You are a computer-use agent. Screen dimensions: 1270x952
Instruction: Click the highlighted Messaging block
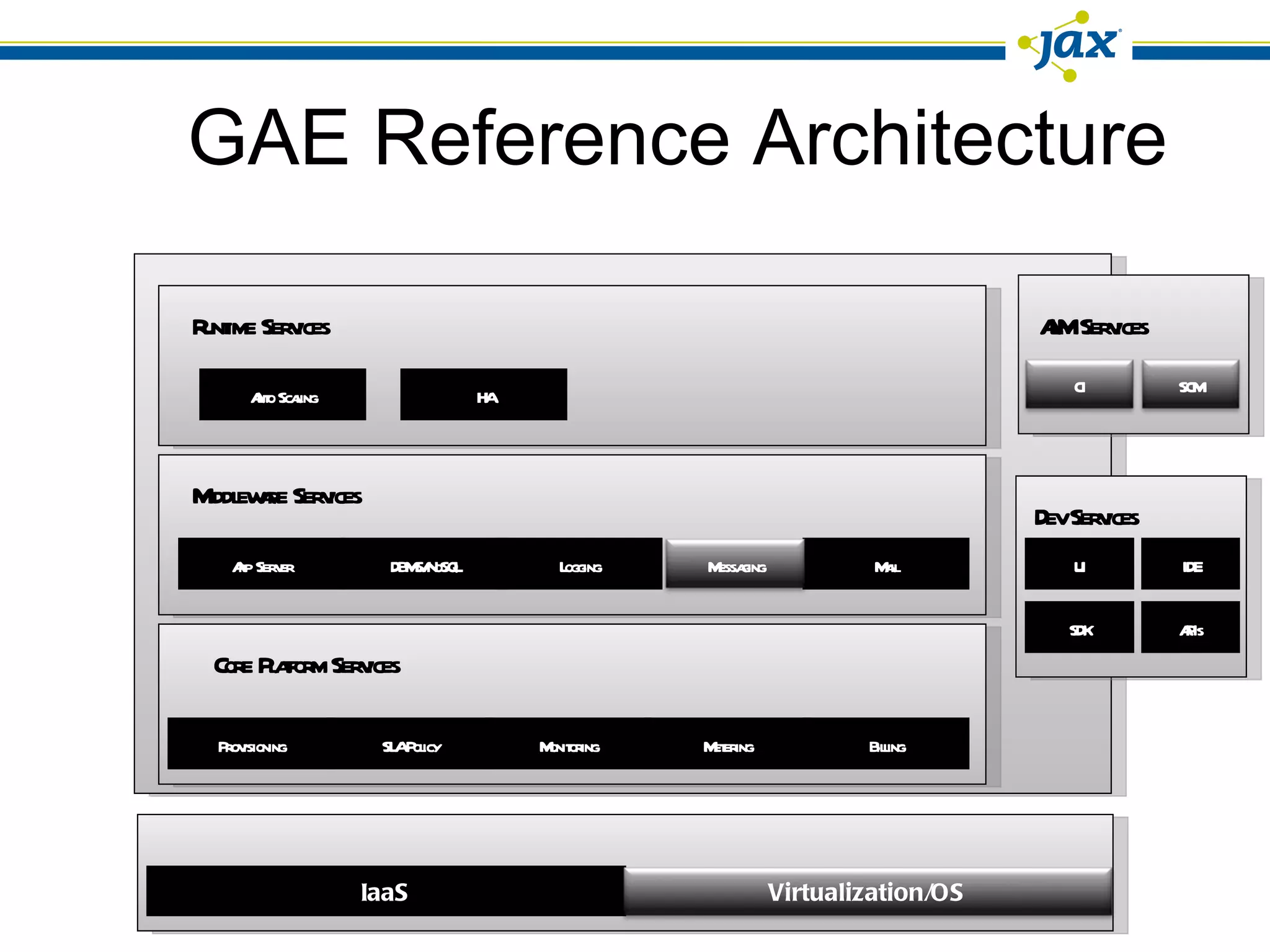click(x=735, y=564)
